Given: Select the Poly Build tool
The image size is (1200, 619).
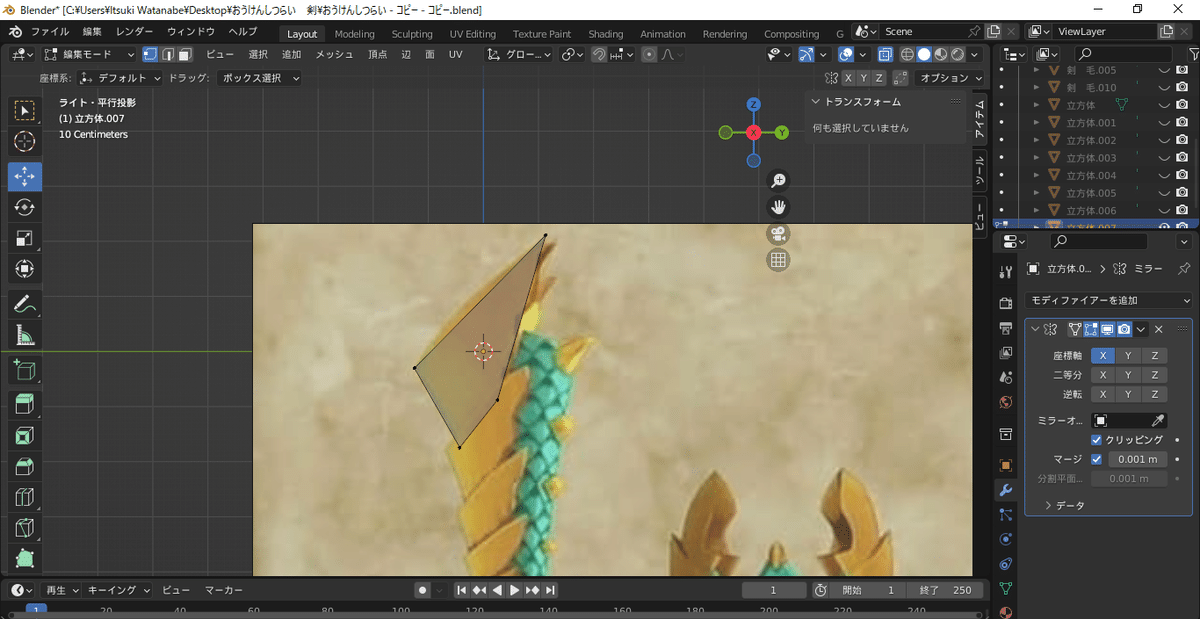Looking at the screenshot, I should [x=25, y=560].
